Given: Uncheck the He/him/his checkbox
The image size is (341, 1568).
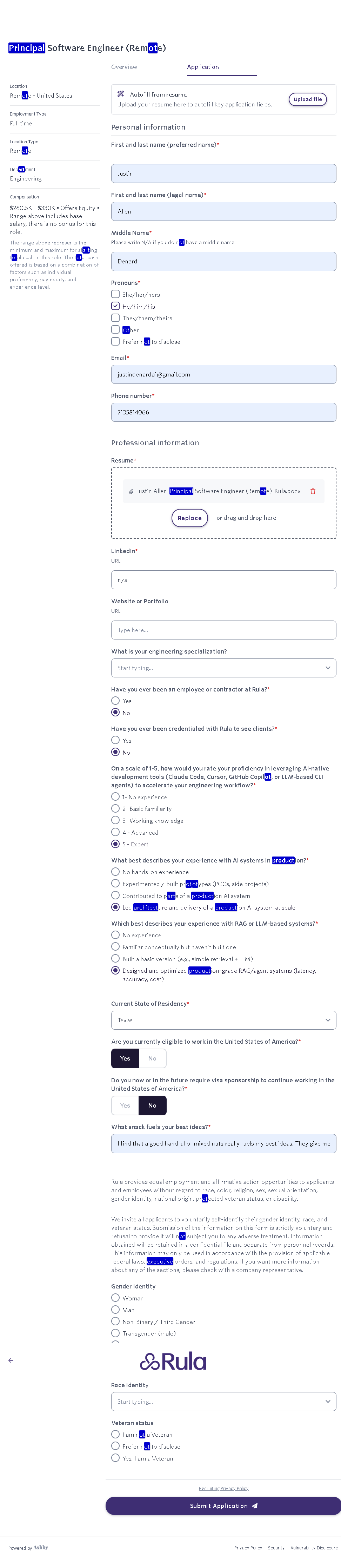Looking at the screenshot, I should coord(115,306).
